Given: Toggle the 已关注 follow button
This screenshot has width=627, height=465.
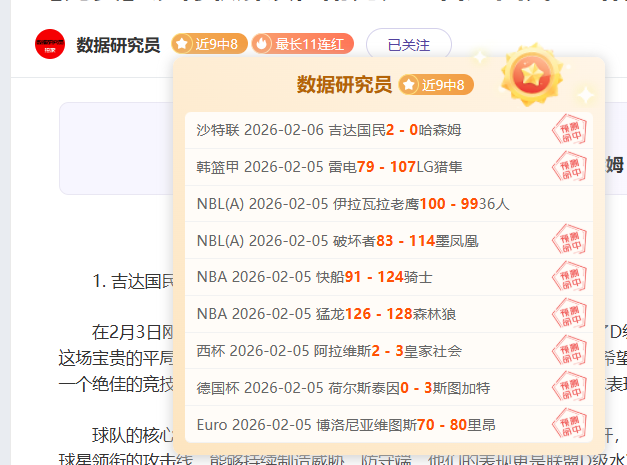Looking at the screenshot, I should (408, 45).
